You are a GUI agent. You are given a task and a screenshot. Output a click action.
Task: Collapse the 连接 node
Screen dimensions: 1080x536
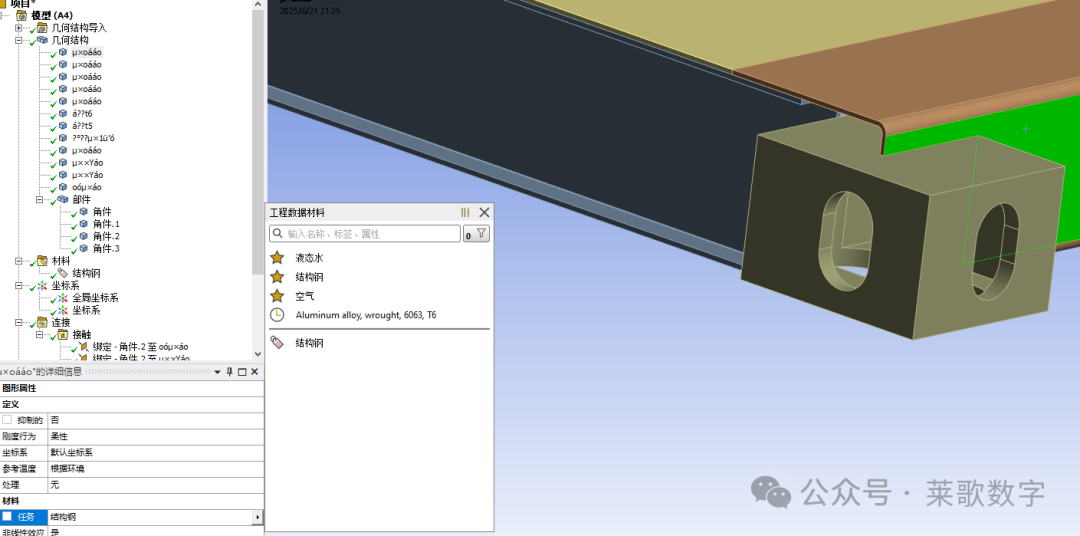(19, 322)
